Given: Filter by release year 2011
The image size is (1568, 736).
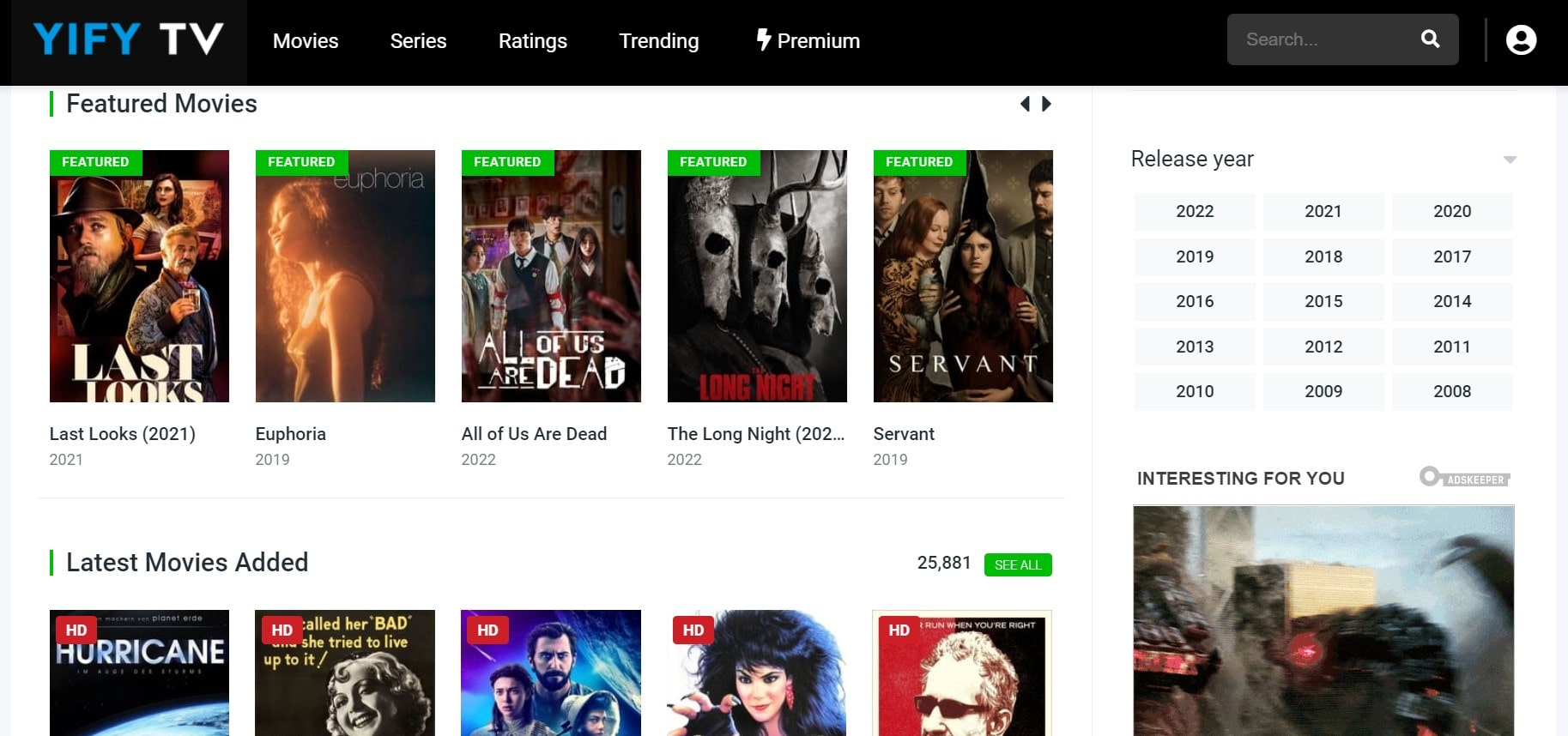Looking at the screenshot, I should point(1452,347).
